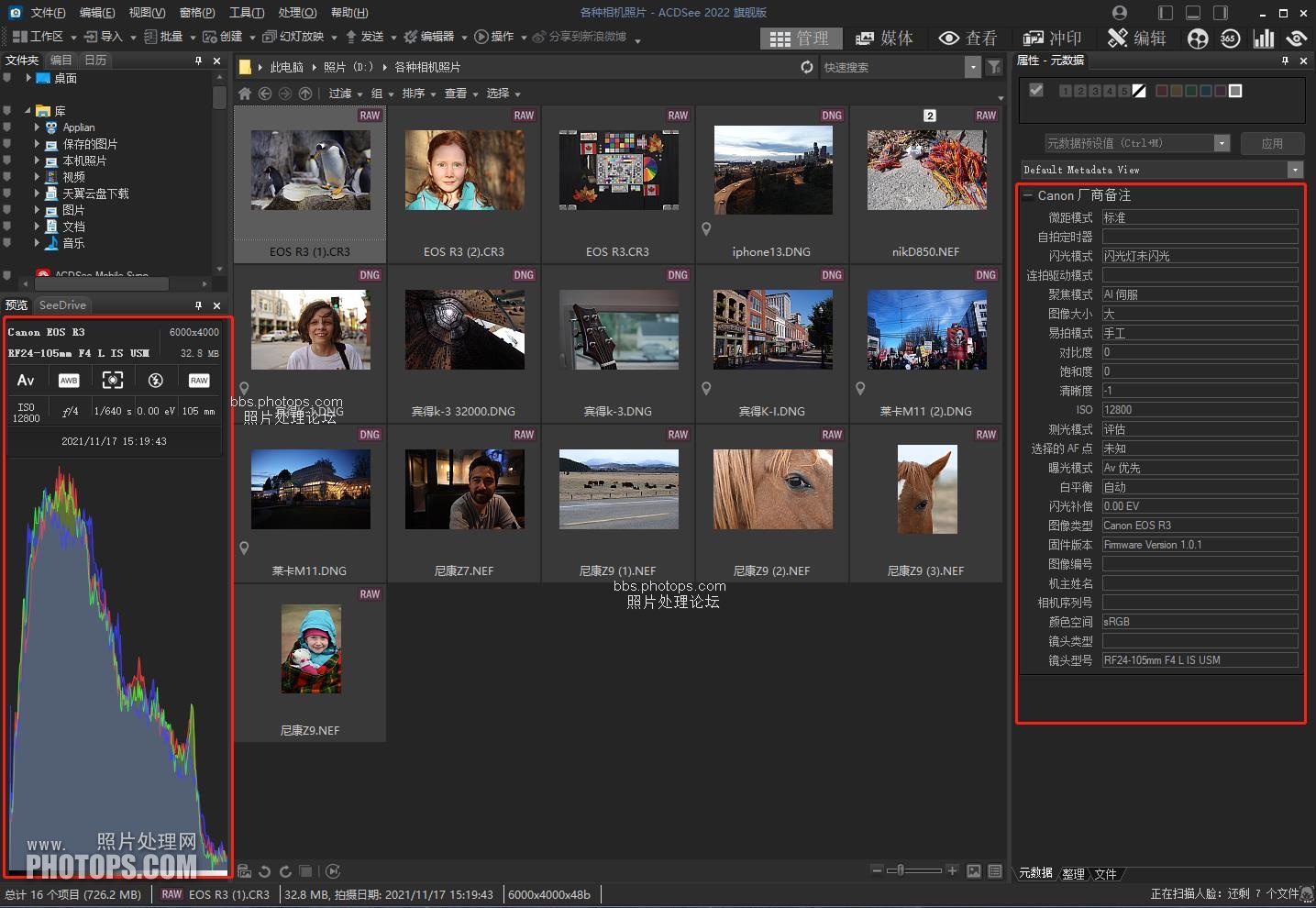1316x908 pixels.
Task: Open the 365 mode icon
Action: click(x=1230, y=38)
